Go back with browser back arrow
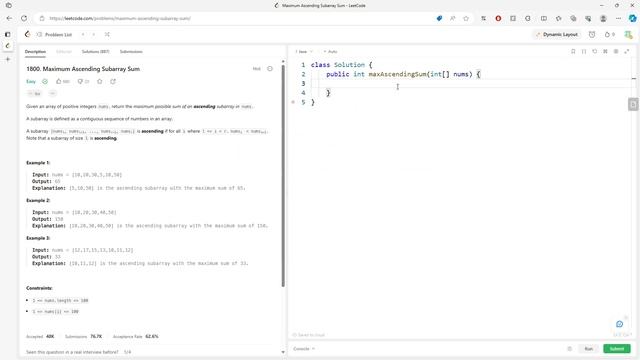Screen dimensions: 640x360 pos(9,18)
